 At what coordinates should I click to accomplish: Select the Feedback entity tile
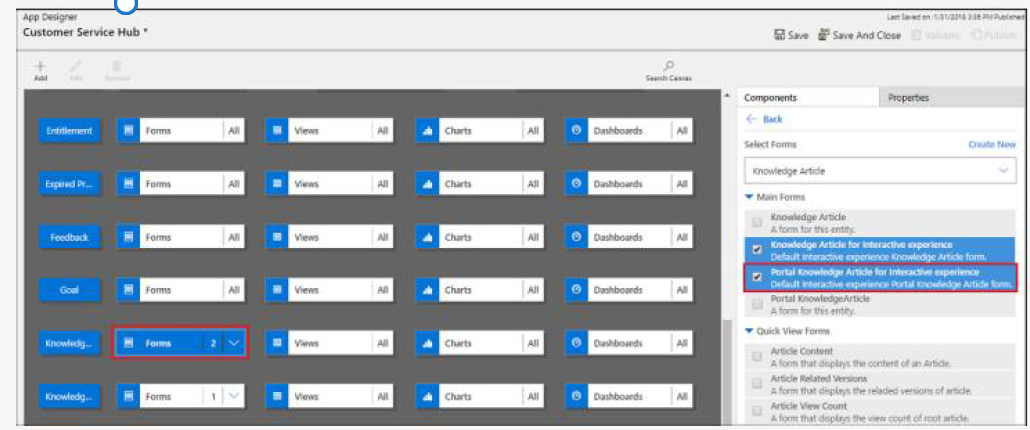tap(70, 237)
